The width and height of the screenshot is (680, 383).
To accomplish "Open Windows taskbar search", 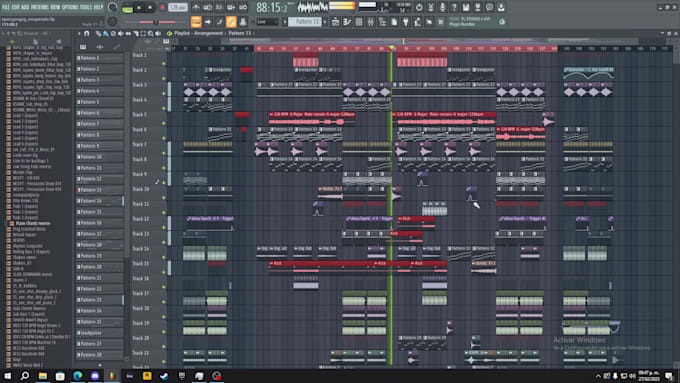I will click(x=25, y=376).
